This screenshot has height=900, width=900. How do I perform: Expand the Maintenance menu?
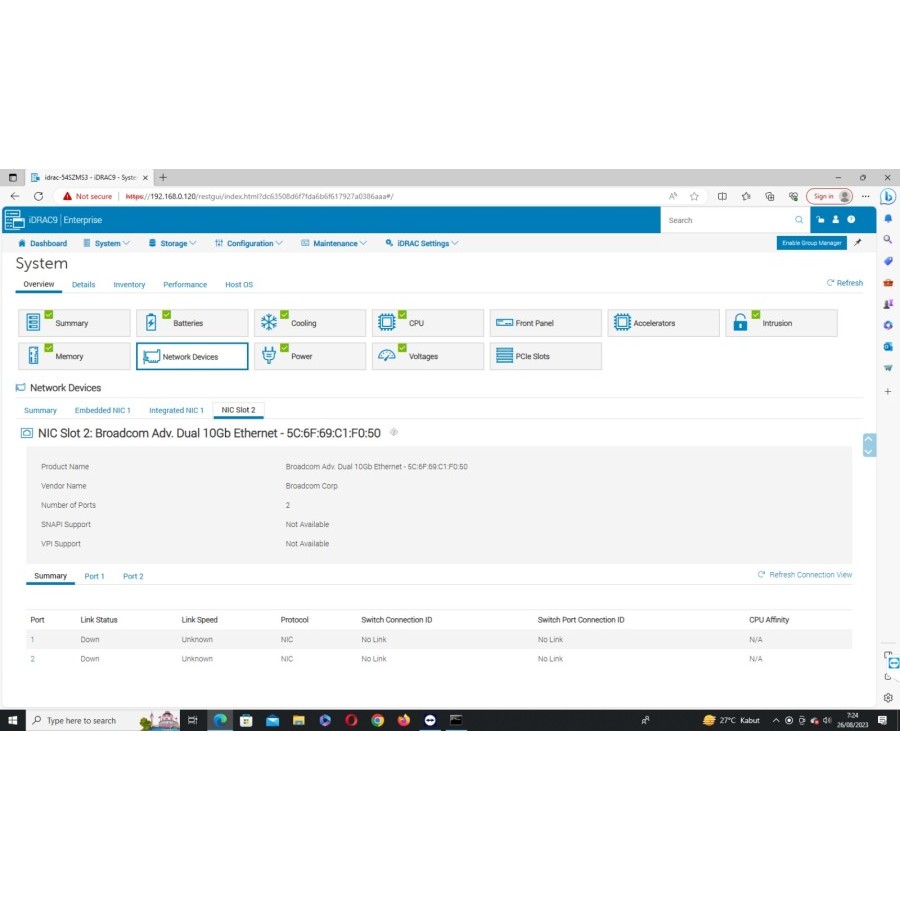(334, 243)
